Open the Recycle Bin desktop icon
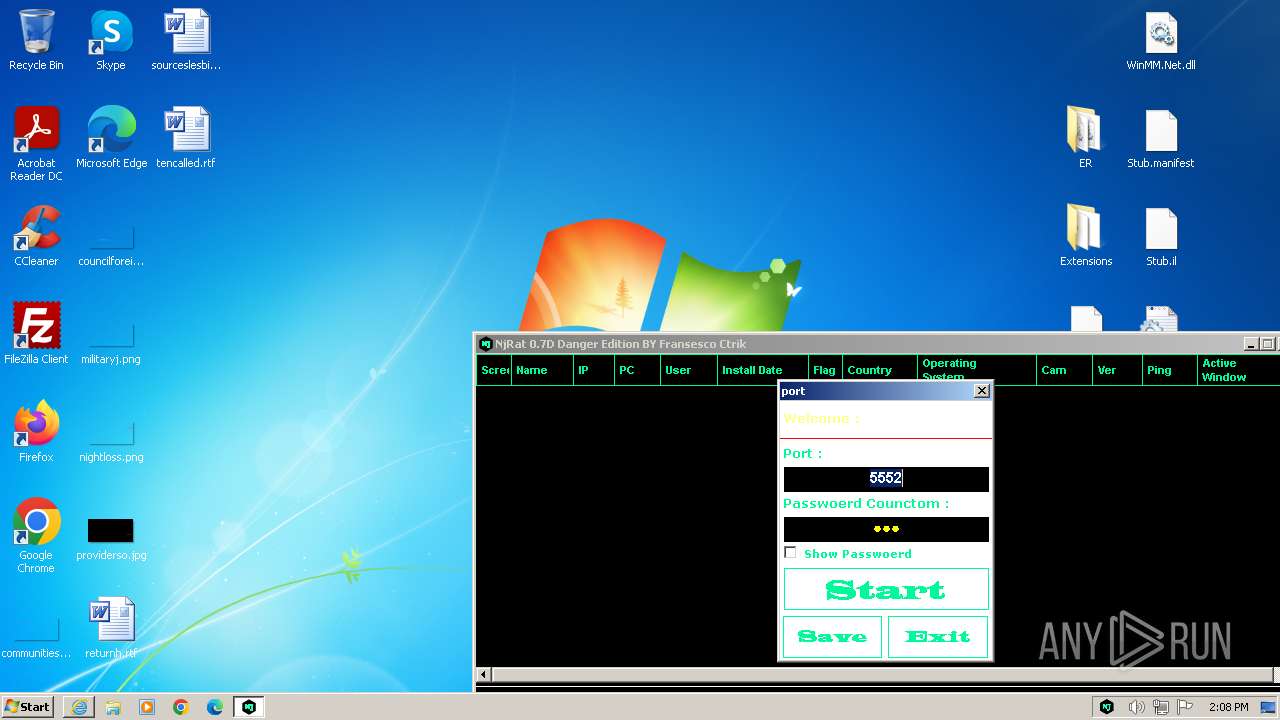This screenshot has width=1280, height=720. pos(36,40)
